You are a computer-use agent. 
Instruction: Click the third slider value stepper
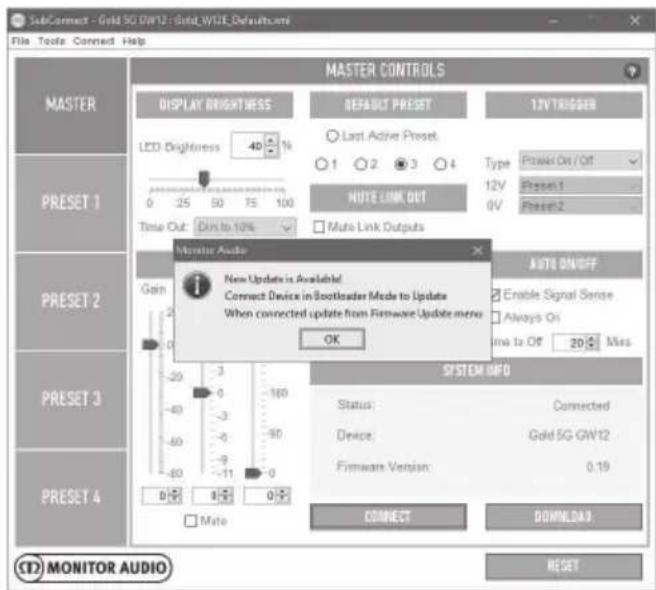(x=283, y=496)
